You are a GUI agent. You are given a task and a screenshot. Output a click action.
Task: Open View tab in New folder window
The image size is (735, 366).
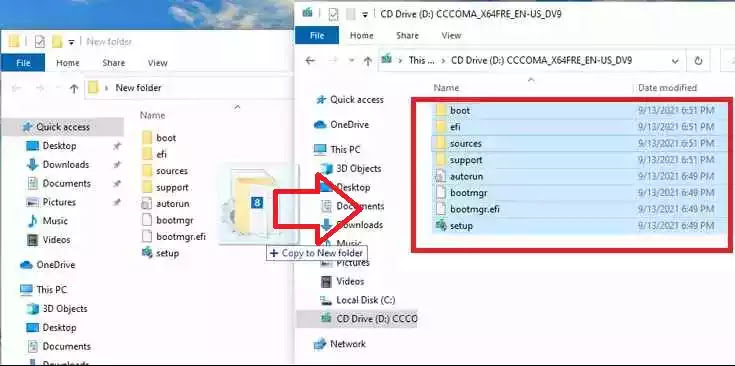158,62
